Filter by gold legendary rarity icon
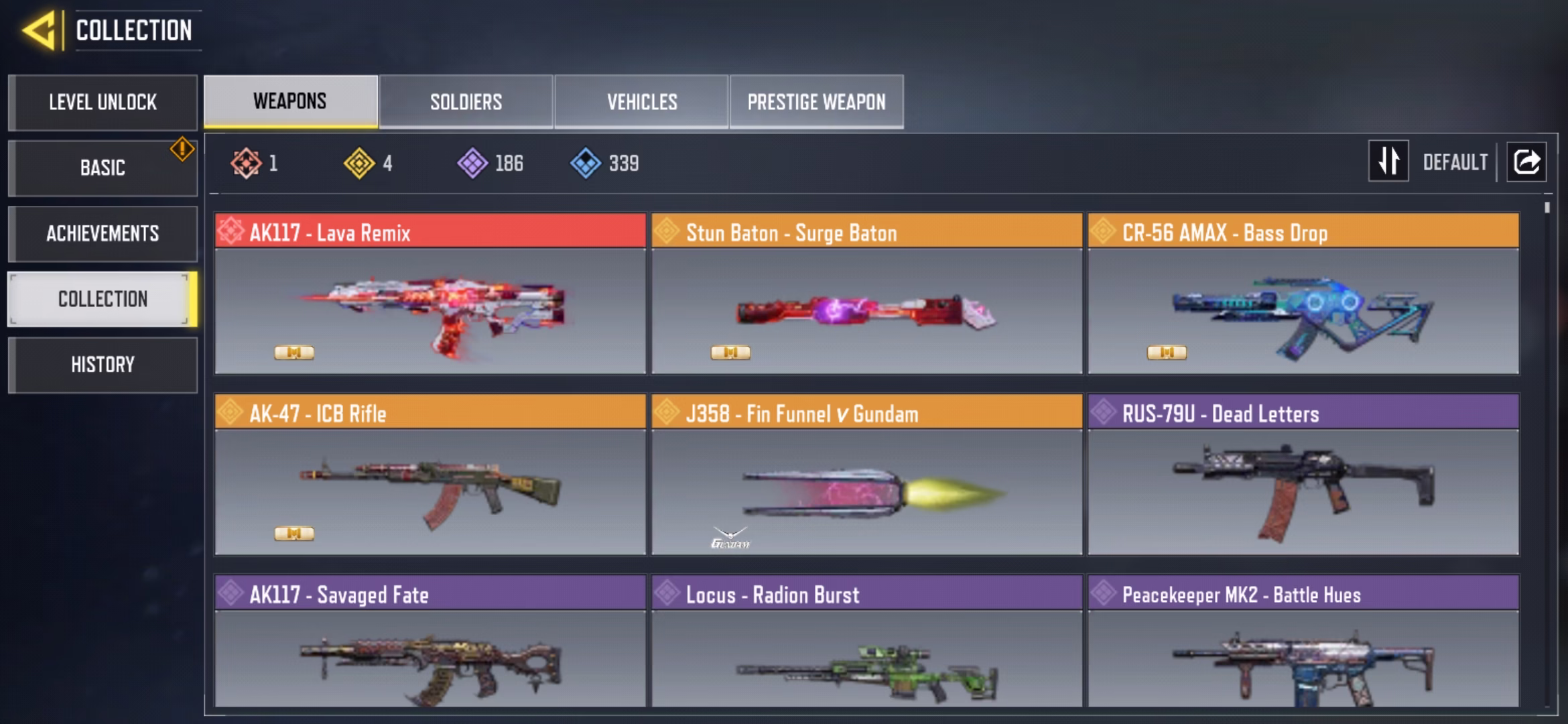The width and height of the screenshot is (1568, 724). (359, 163)
